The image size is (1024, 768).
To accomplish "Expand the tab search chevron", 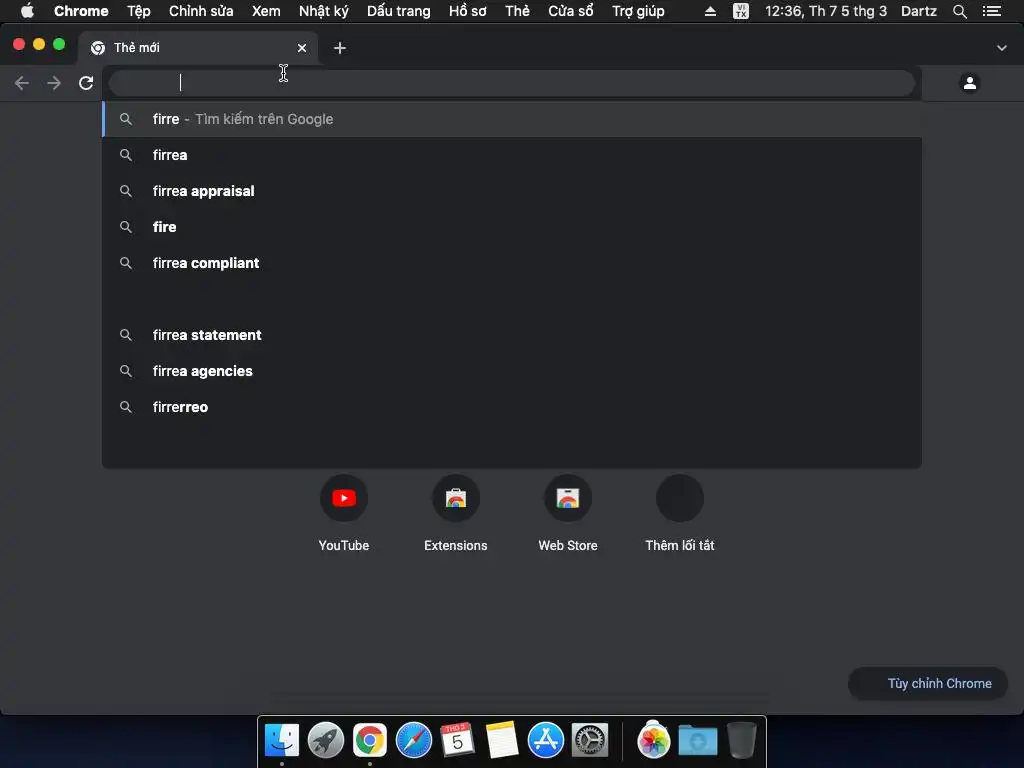I will 1002,48.
